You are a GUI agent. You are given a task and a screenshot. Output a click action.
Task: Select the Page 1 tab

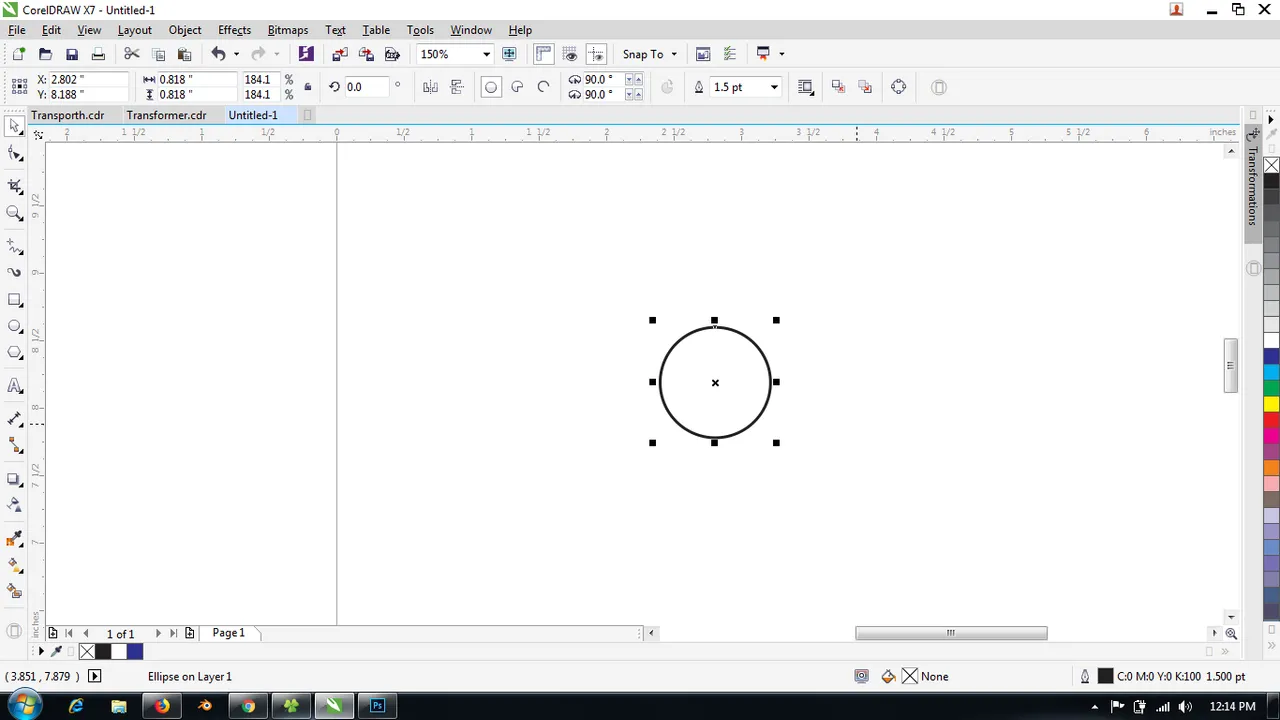pos(228,633)
